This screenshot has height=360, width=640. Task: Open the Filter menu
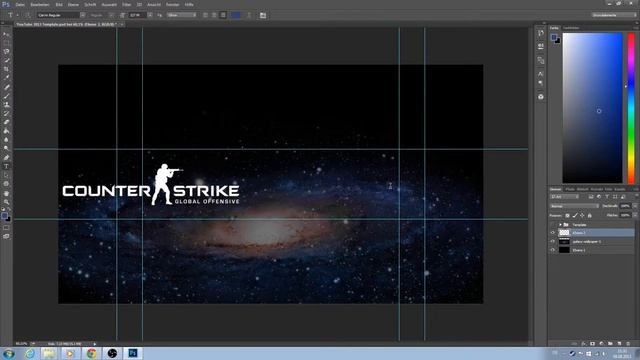click(127, 4)
